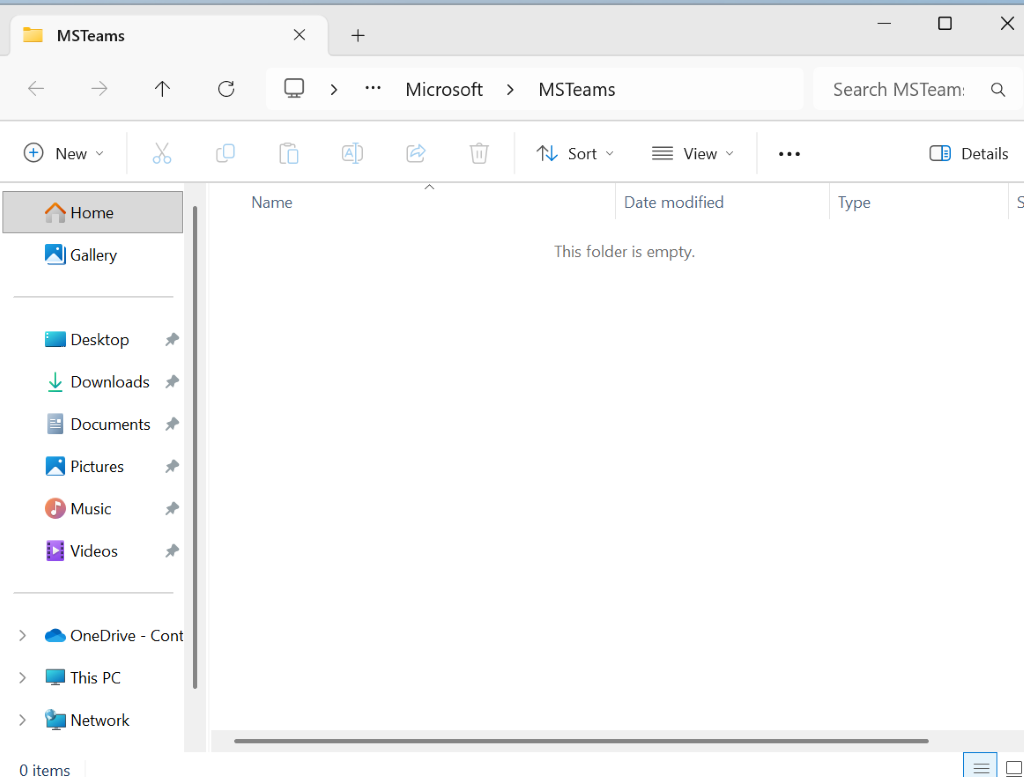The width and height of the screenshot is (1024, 777).
Task: Click the Paste clipboard icon
Action: (x=289, y=153)
